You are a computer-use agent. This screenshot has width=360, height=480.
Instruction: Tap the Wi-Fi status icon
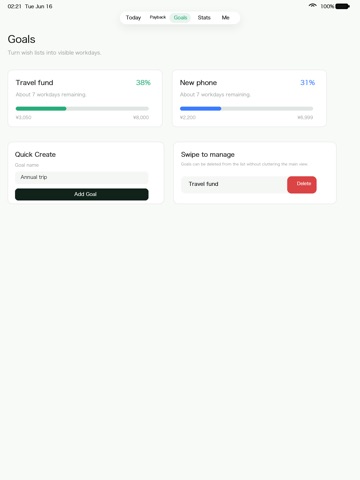(x=312, y=6)
